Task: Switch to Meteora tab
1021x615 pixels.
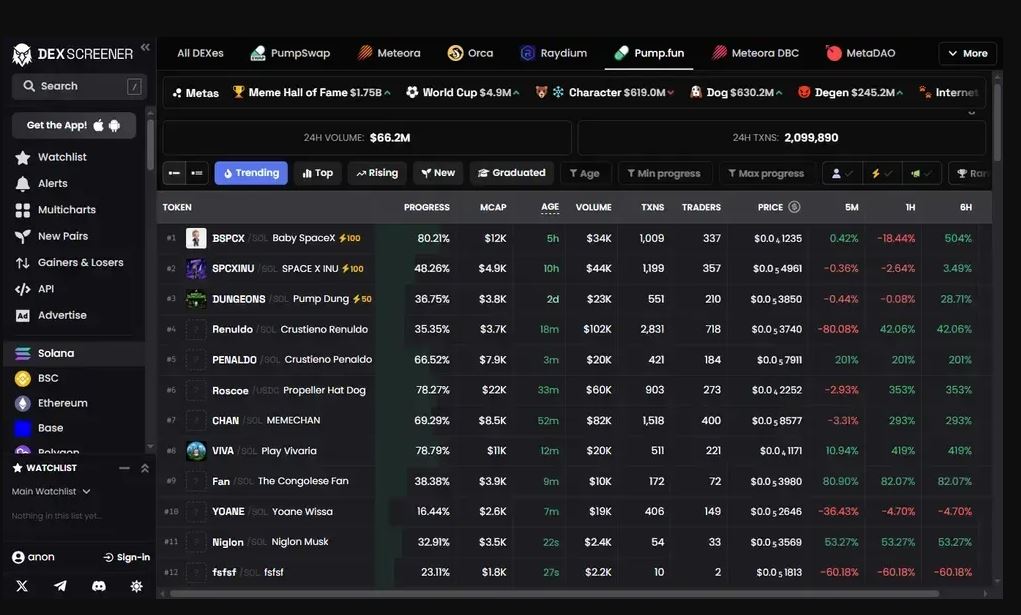Action: (x=389, y=53)
